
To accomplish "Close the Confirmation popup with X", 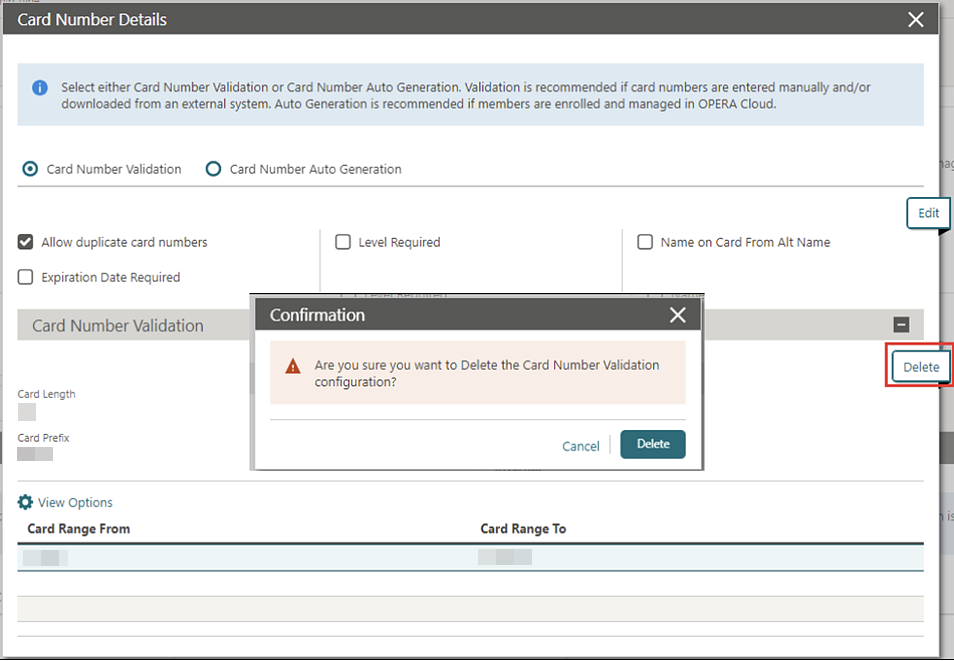I will [677, 315].
